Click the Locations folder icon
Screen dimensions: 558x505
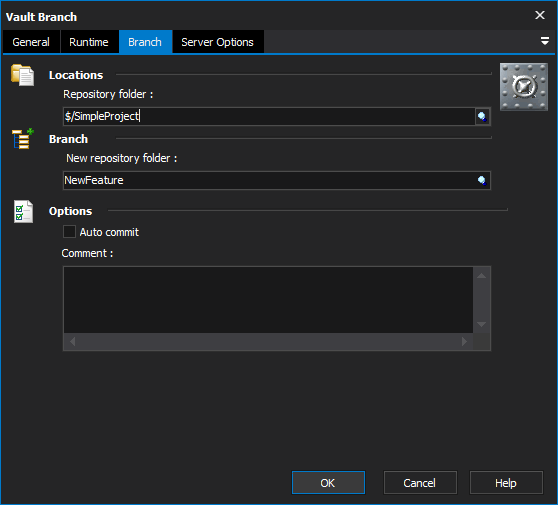point(22,75)
